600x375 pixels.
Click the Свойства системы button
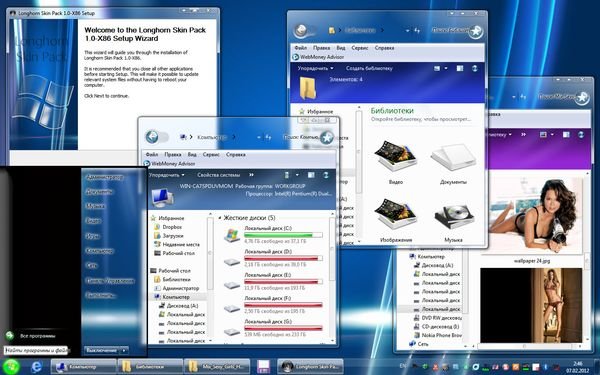click(x=218, y=175)
